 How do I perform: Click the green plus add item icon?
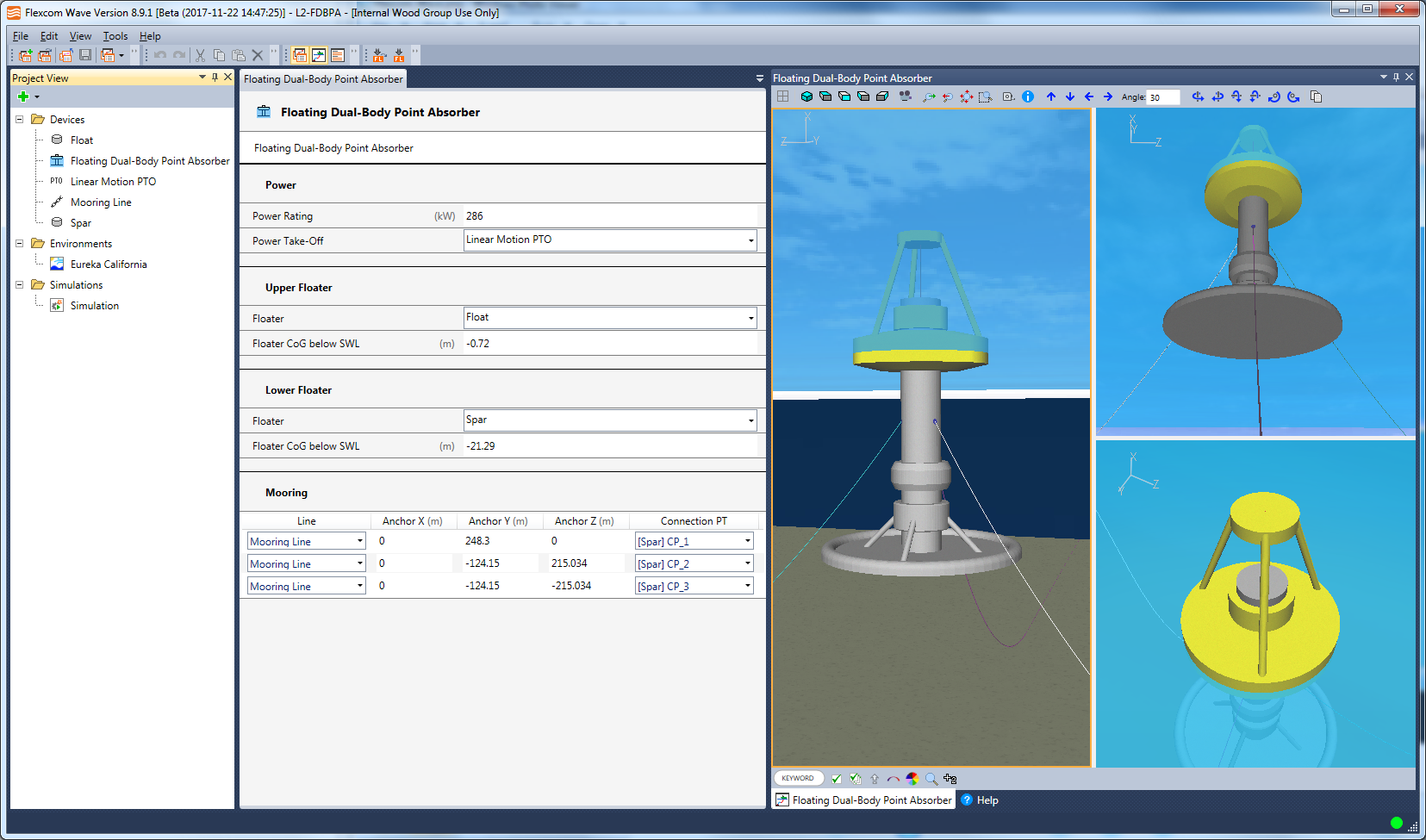(x=23, y=96)
